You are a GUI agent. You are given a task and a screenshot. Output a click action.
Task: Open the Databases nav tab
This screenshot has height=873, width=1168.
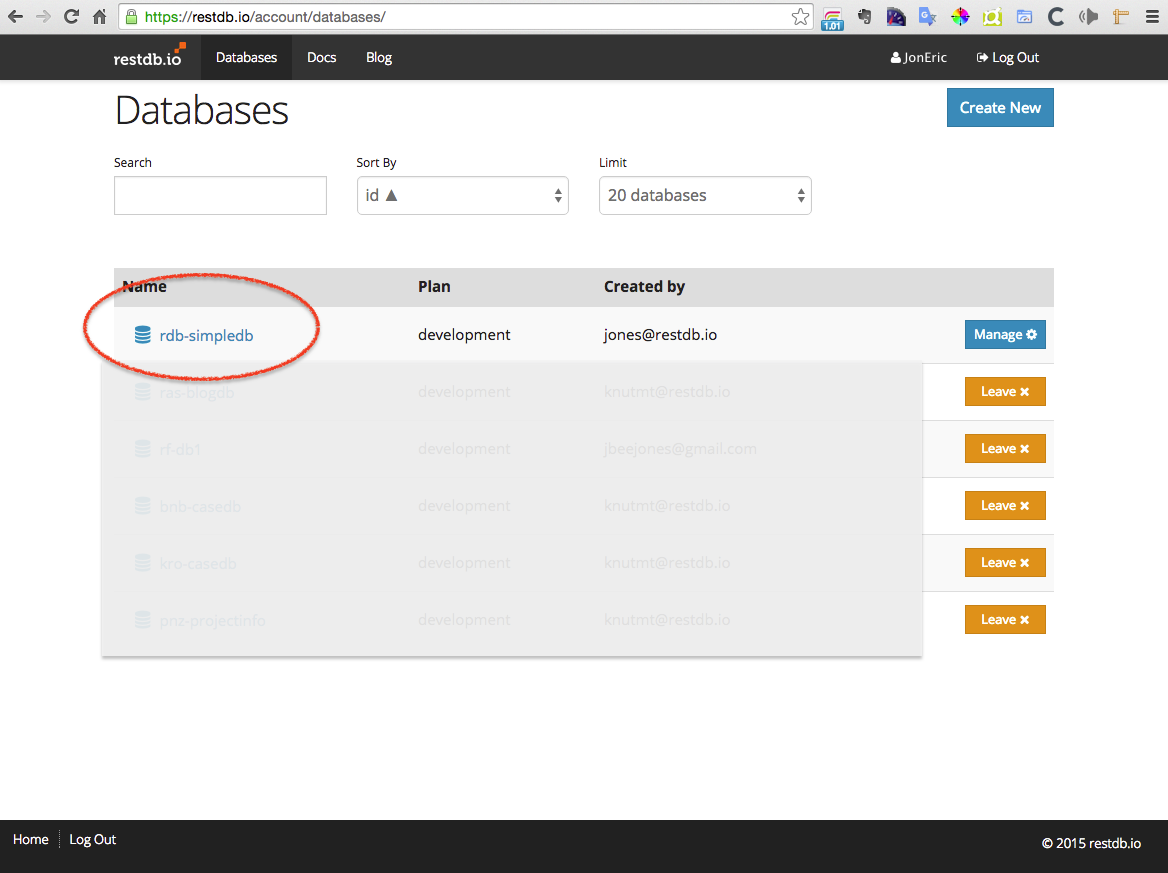coord(247,57)
